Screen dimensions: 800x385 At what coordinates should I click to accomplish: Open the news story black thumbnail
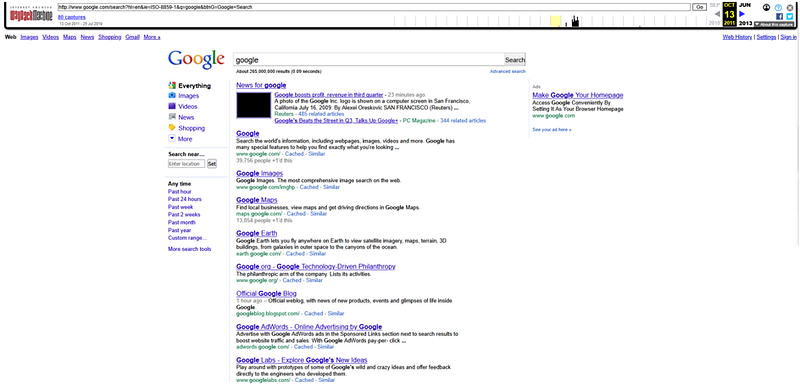[254, 105]
